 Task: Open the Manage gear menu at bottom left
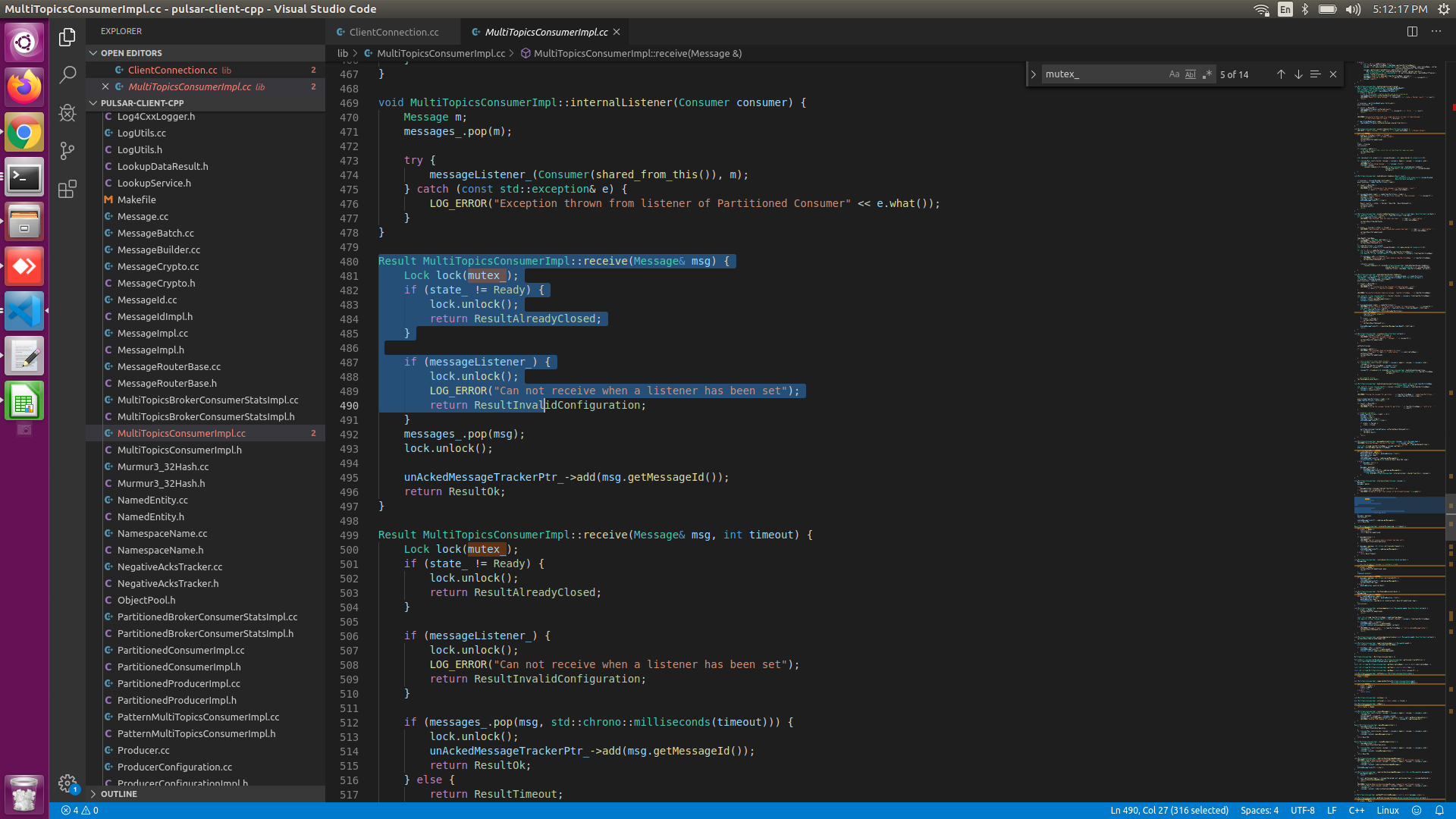point(67,783)
